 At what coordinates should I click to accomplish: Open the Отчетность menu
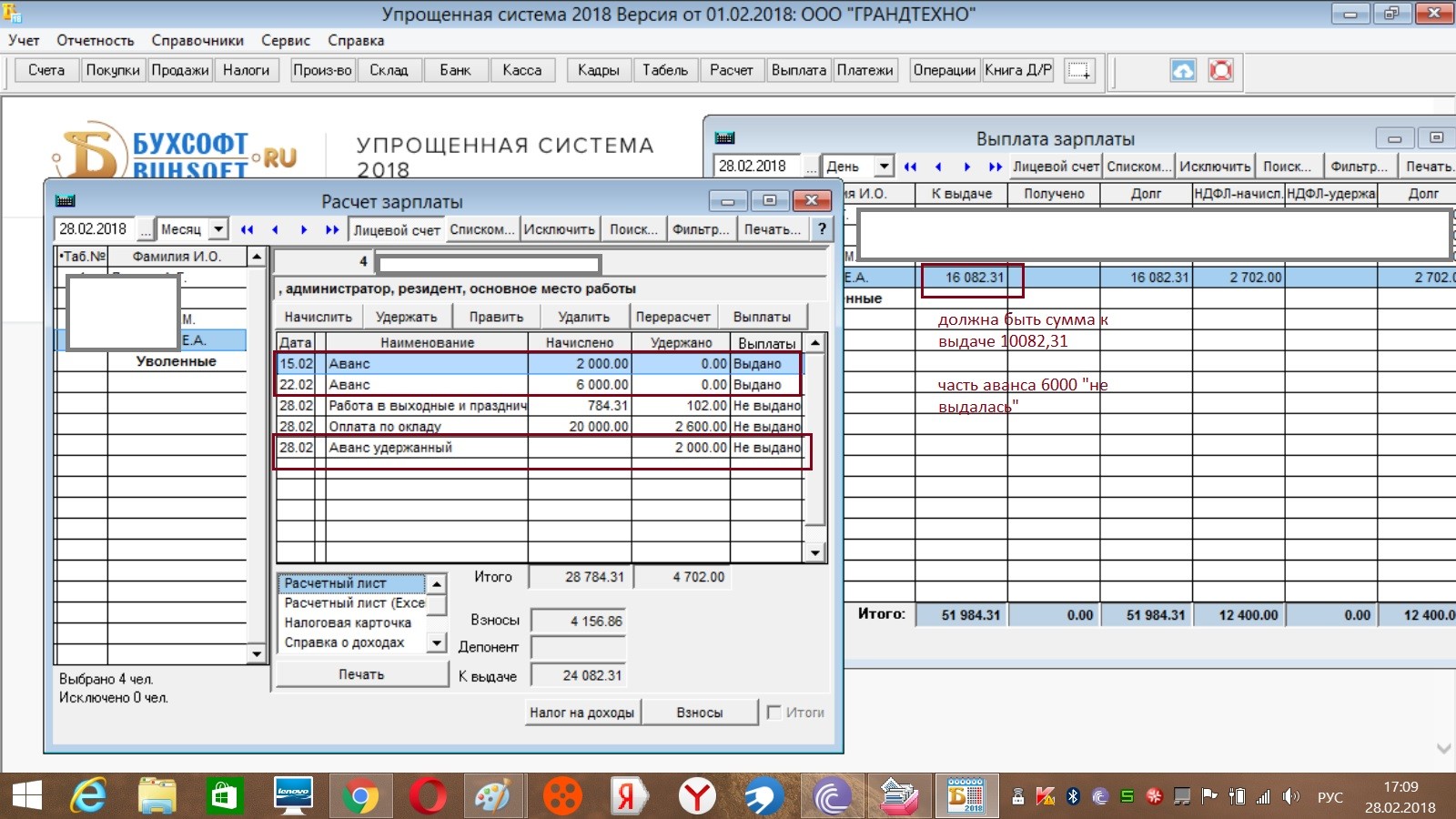[95, 40]
